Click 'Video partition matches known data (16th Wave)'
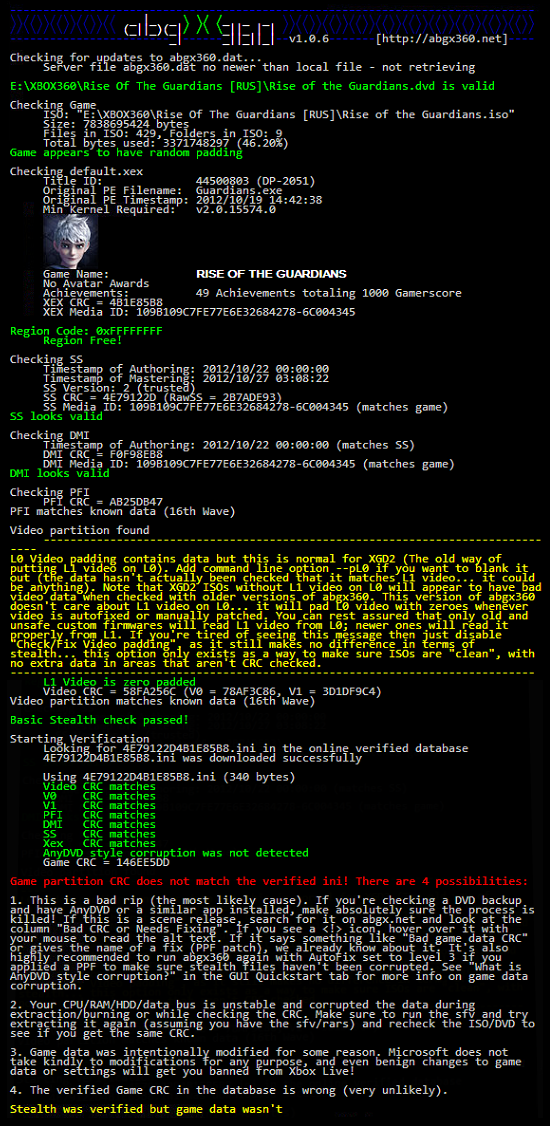Viewport: 550px width, 1126px height. tap(162, 700)
